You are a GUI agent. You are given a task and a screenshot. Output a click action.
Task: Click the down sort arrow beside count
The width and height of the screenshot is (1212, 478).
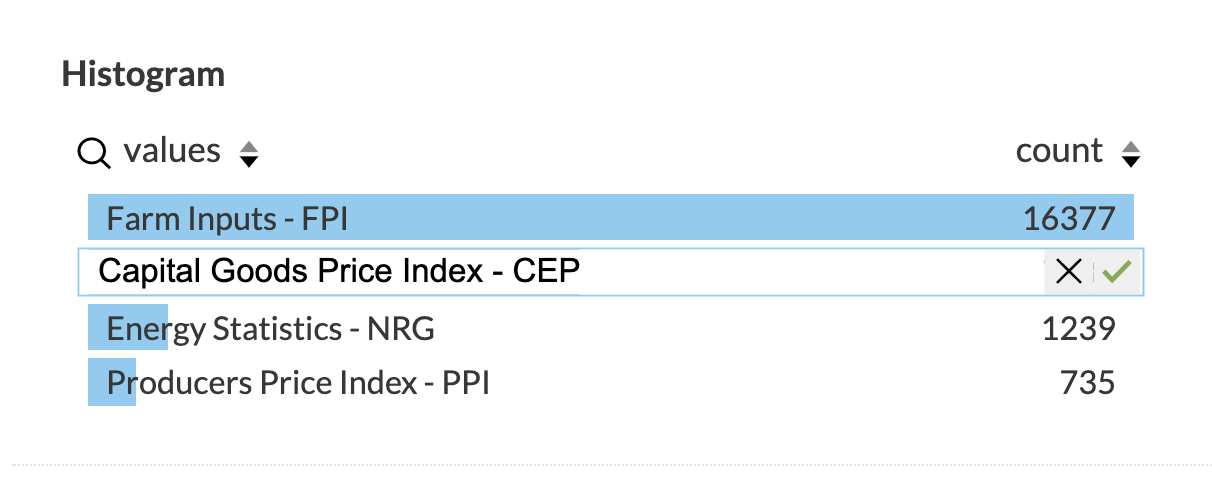click(1131, 160)
